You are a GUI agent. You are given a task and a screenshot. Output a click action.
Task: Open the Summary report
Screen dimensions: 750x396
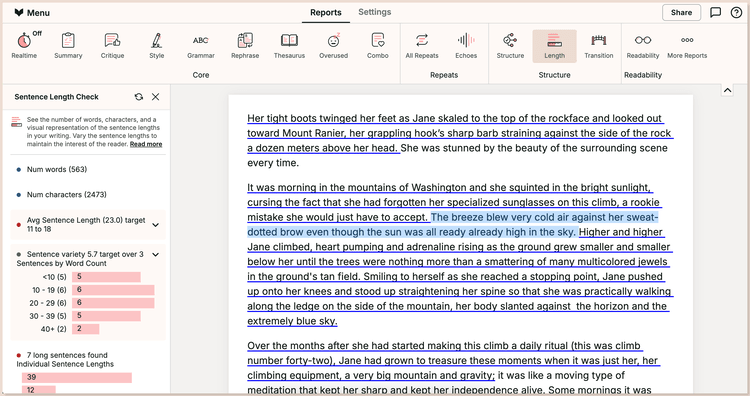(x=68, y=46)
